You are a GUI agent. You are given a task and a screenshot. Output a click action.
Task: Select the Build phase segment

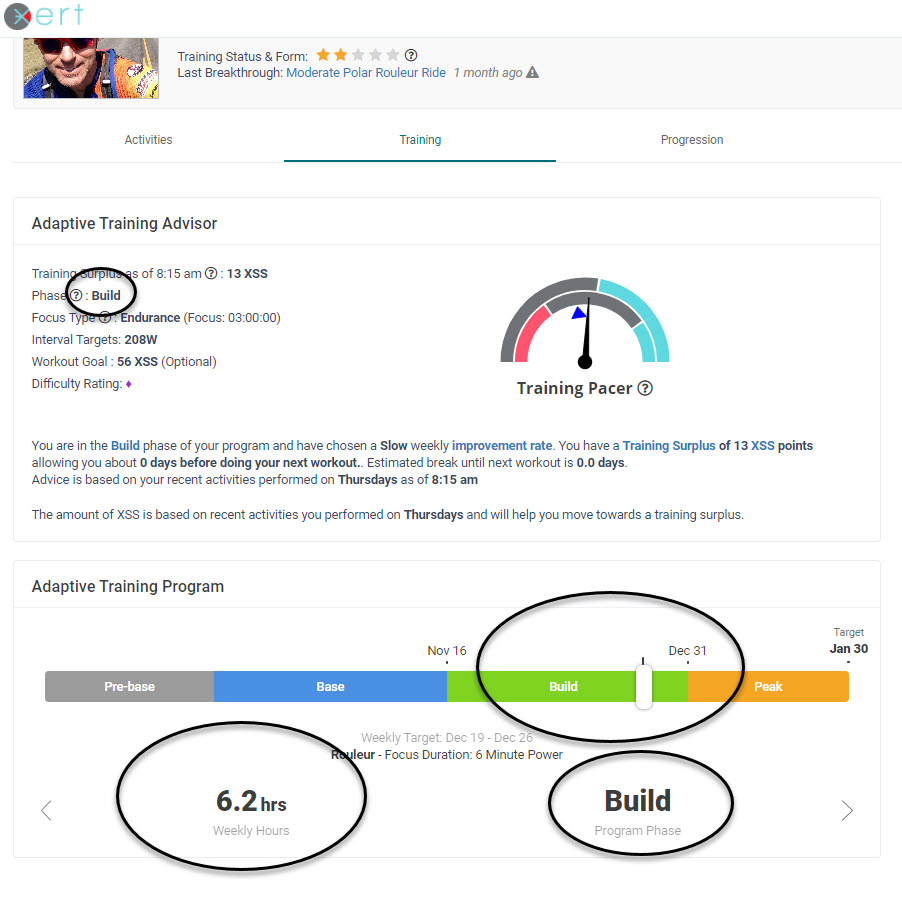(x=563, y=686)
